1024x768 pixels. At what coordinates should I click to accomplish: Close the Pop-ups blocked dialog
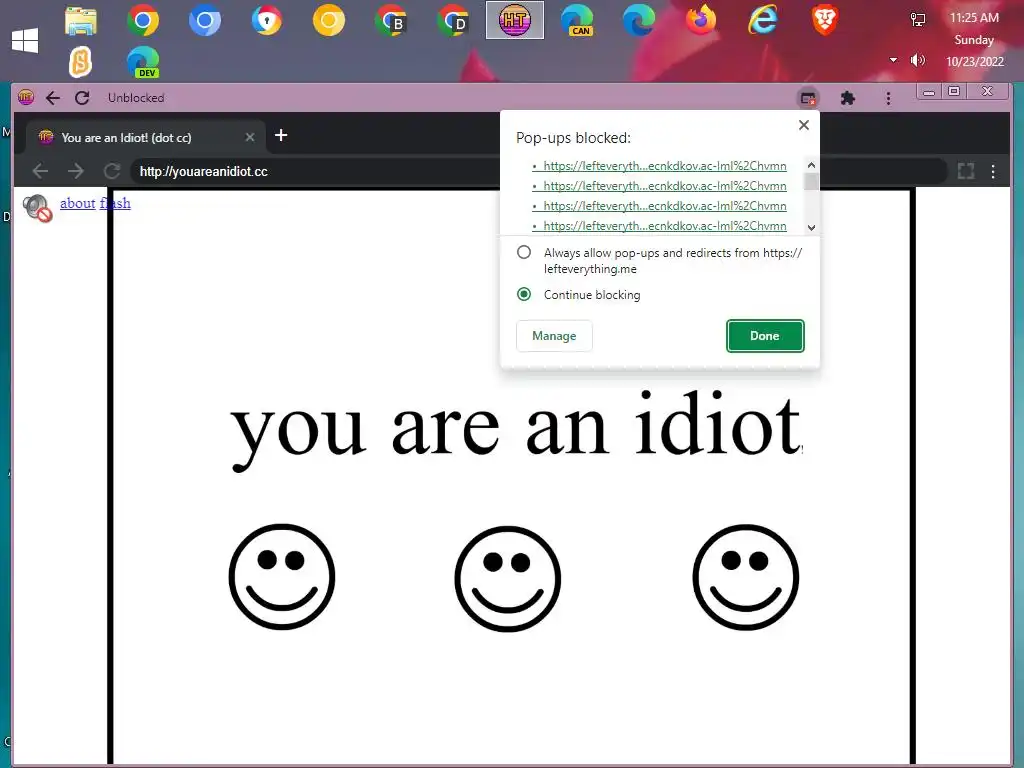(804, 125)
